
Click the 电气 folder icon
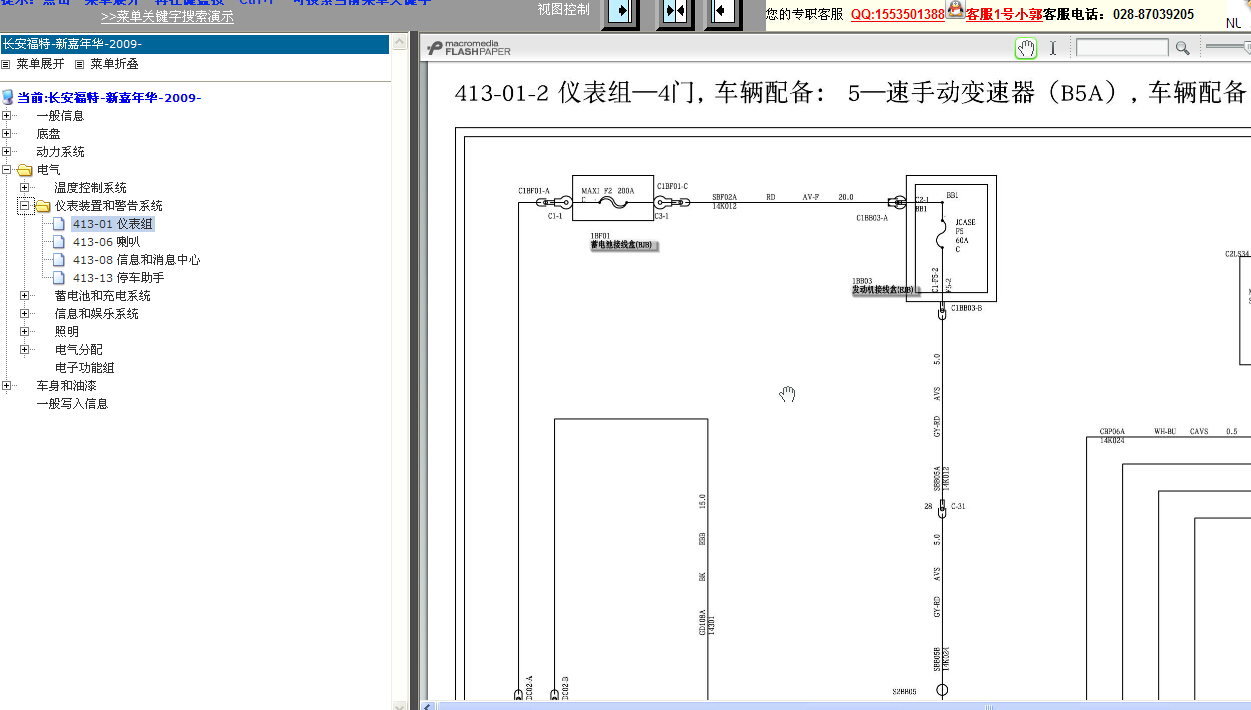click(25, 170)
